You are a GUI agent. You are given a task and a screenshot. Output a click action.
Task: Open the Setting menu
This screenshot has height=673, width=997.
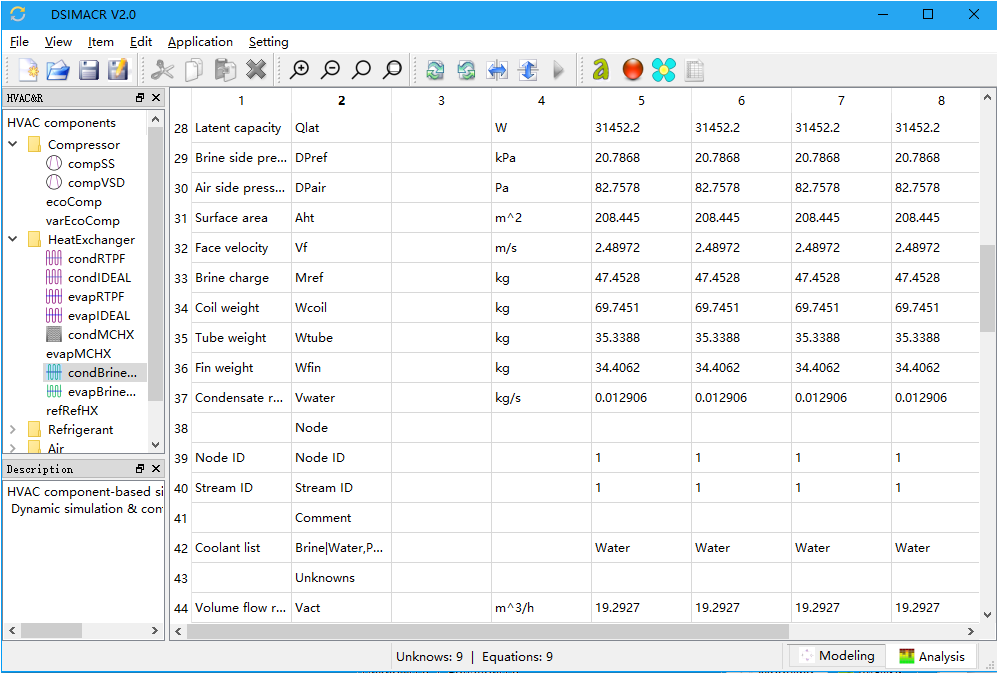coord(268,42)
